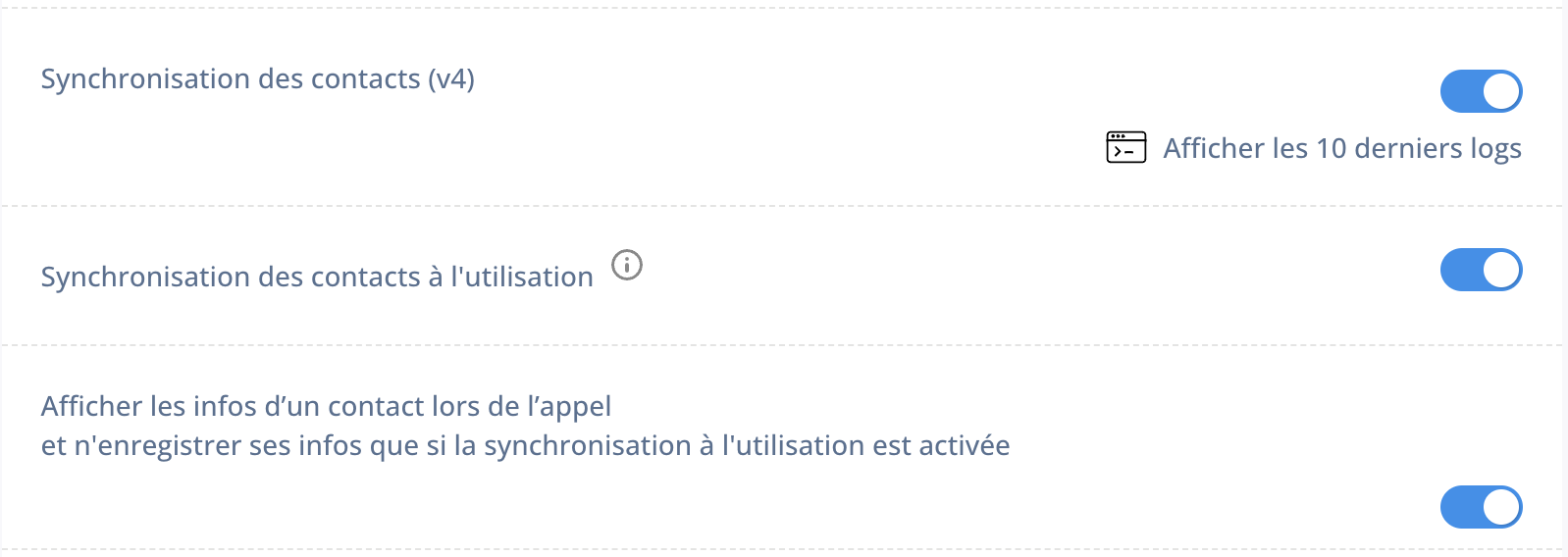Click the white knob of the call infos toggle
Screen dimensions: 1568x557
[1501, 507]
